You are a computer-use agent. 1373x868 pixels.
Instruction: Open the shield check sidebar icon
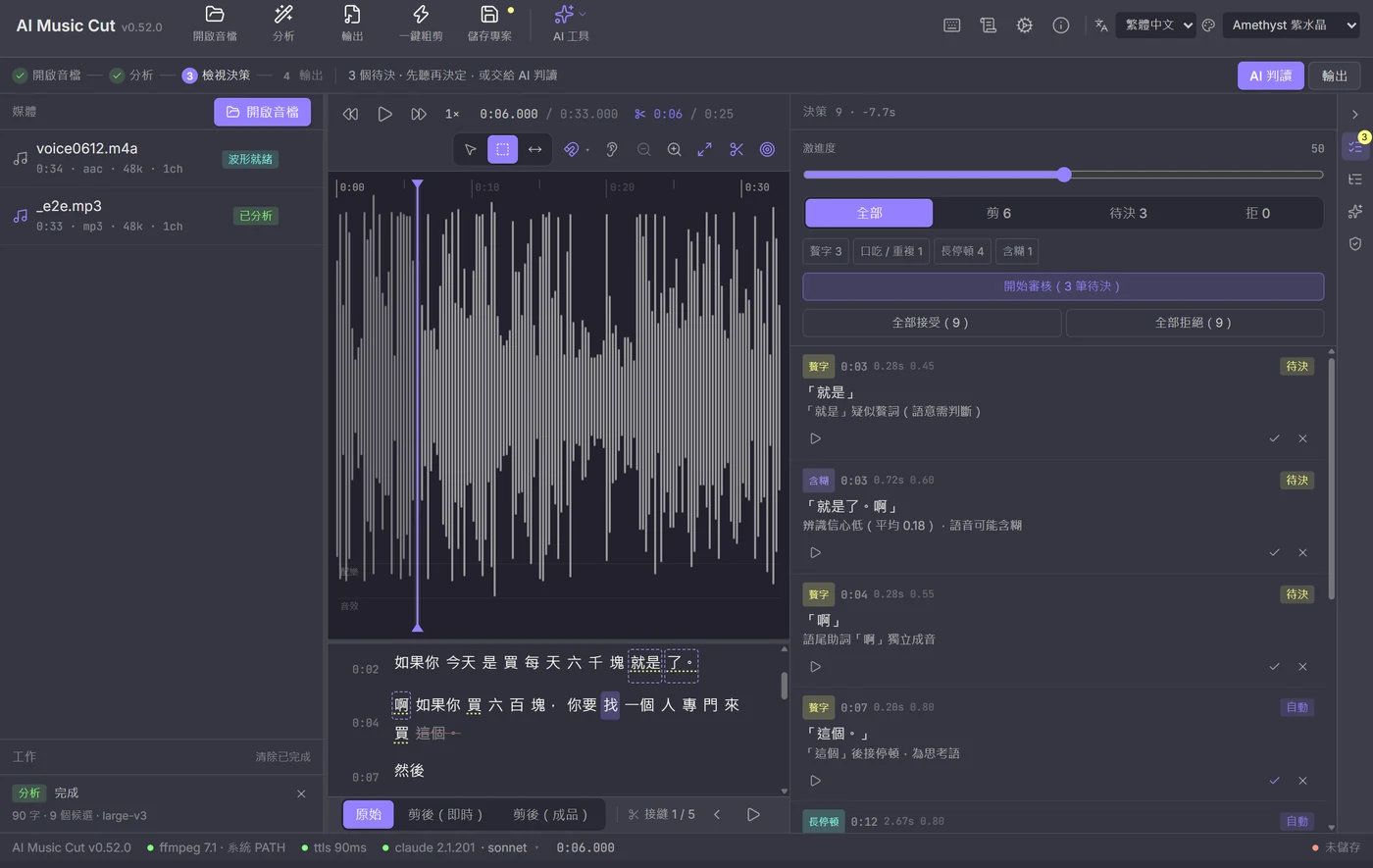1355,243
